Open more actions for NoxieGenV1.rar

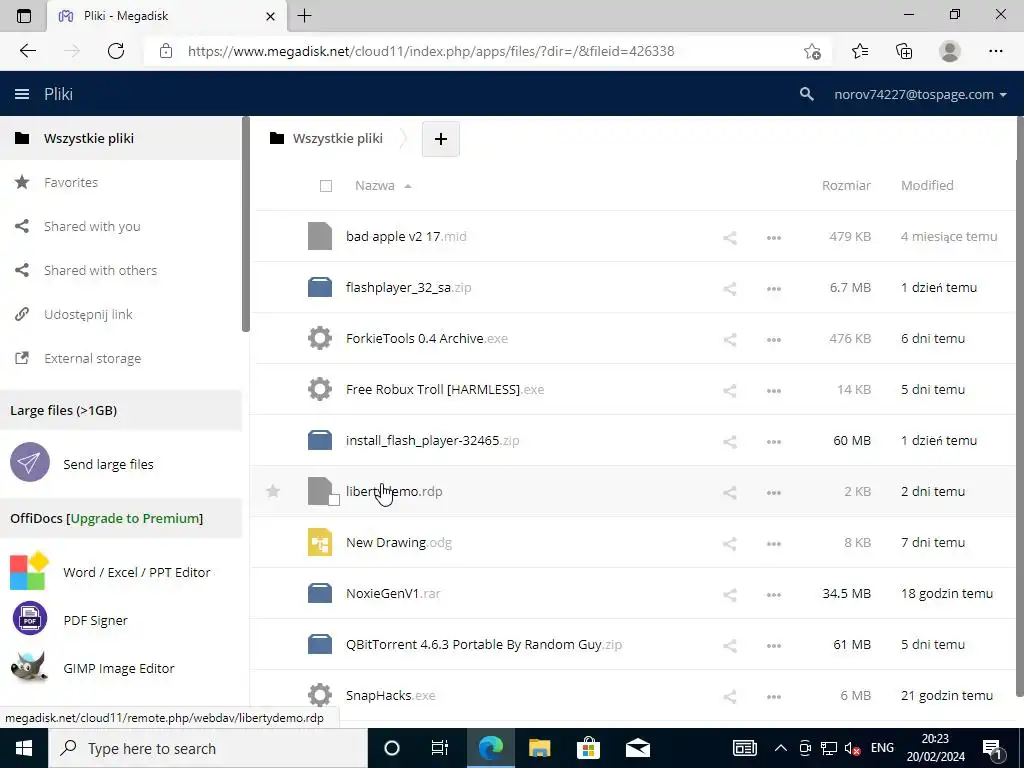(774, 594)
